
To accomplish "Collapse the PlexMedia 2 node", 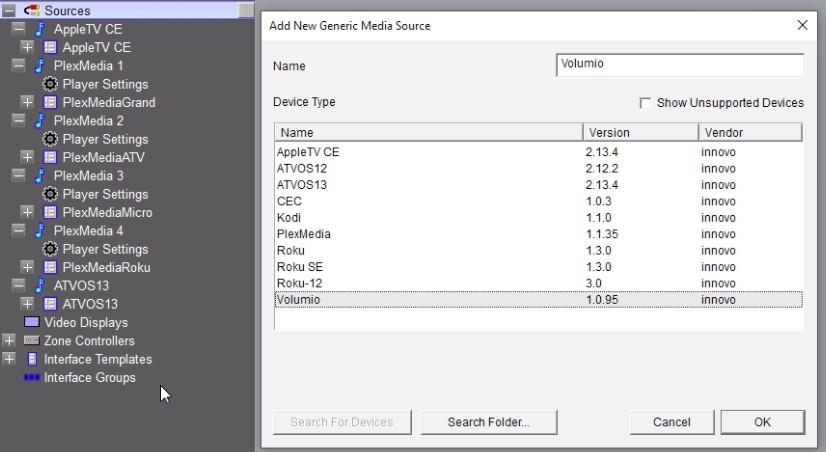I will click(x=18, y=120).
